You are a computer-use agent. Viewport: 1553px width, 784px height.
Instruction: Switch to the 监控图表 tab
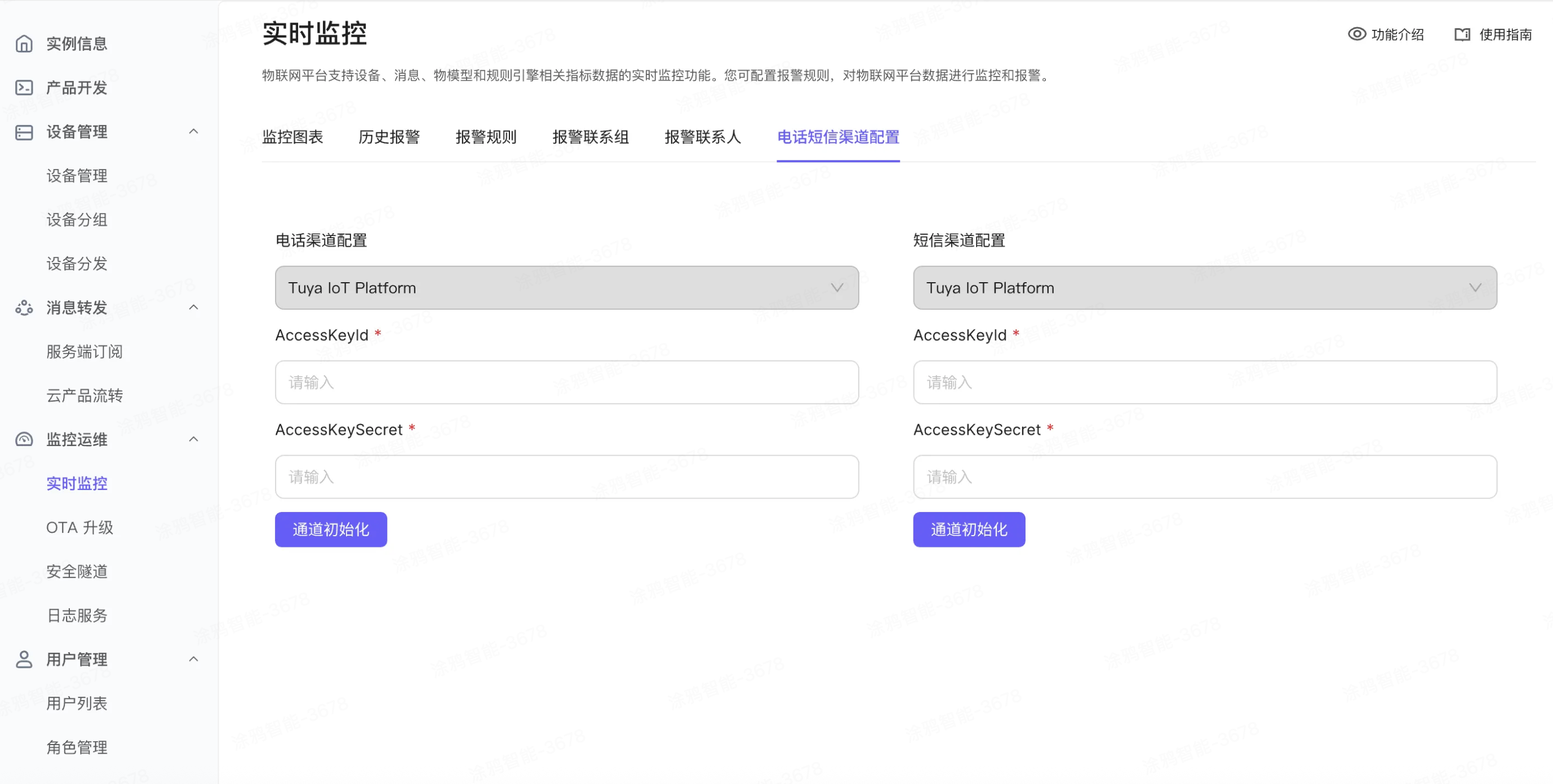pos(292,137)
